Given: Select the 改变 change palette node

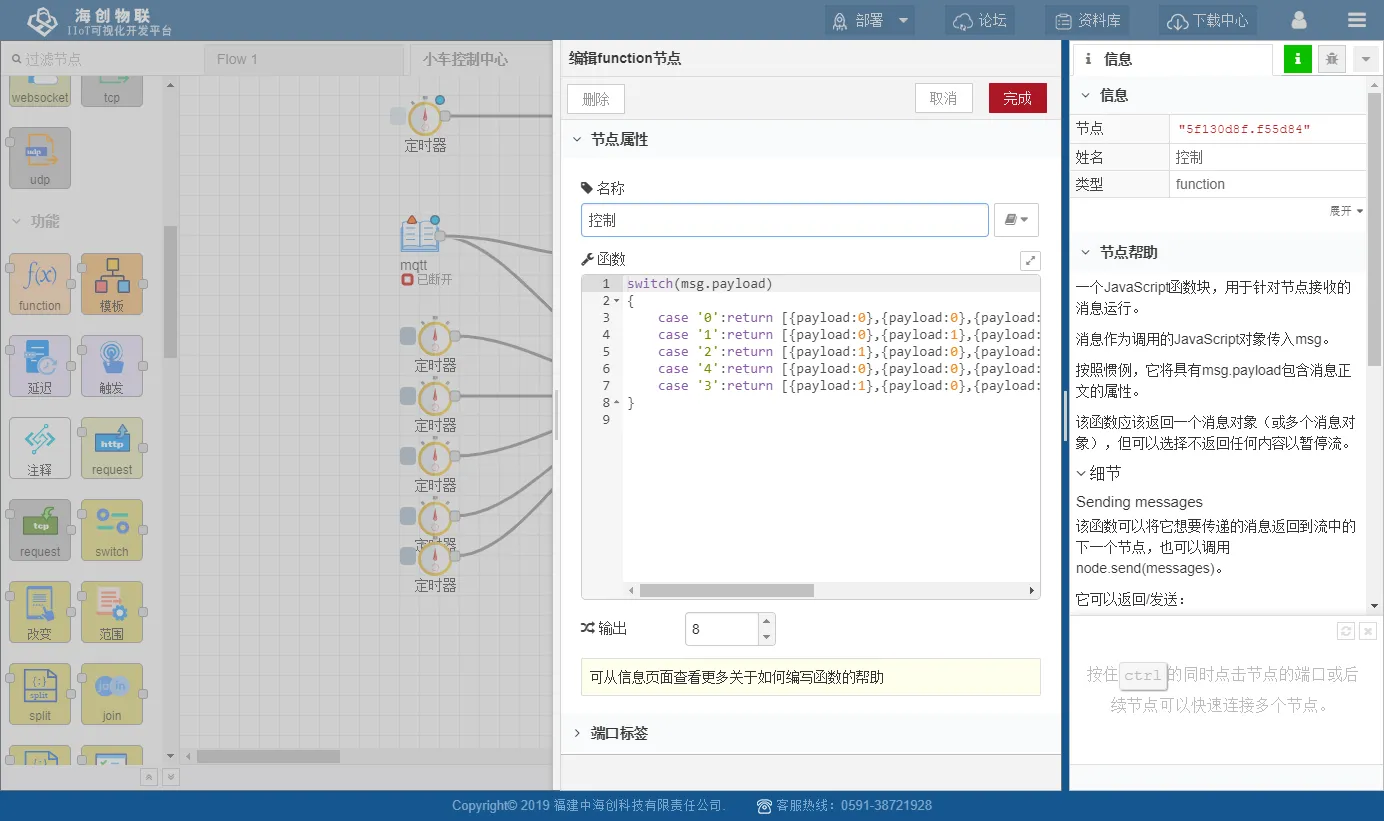Looking at the screenshot, I should (40, 612).
